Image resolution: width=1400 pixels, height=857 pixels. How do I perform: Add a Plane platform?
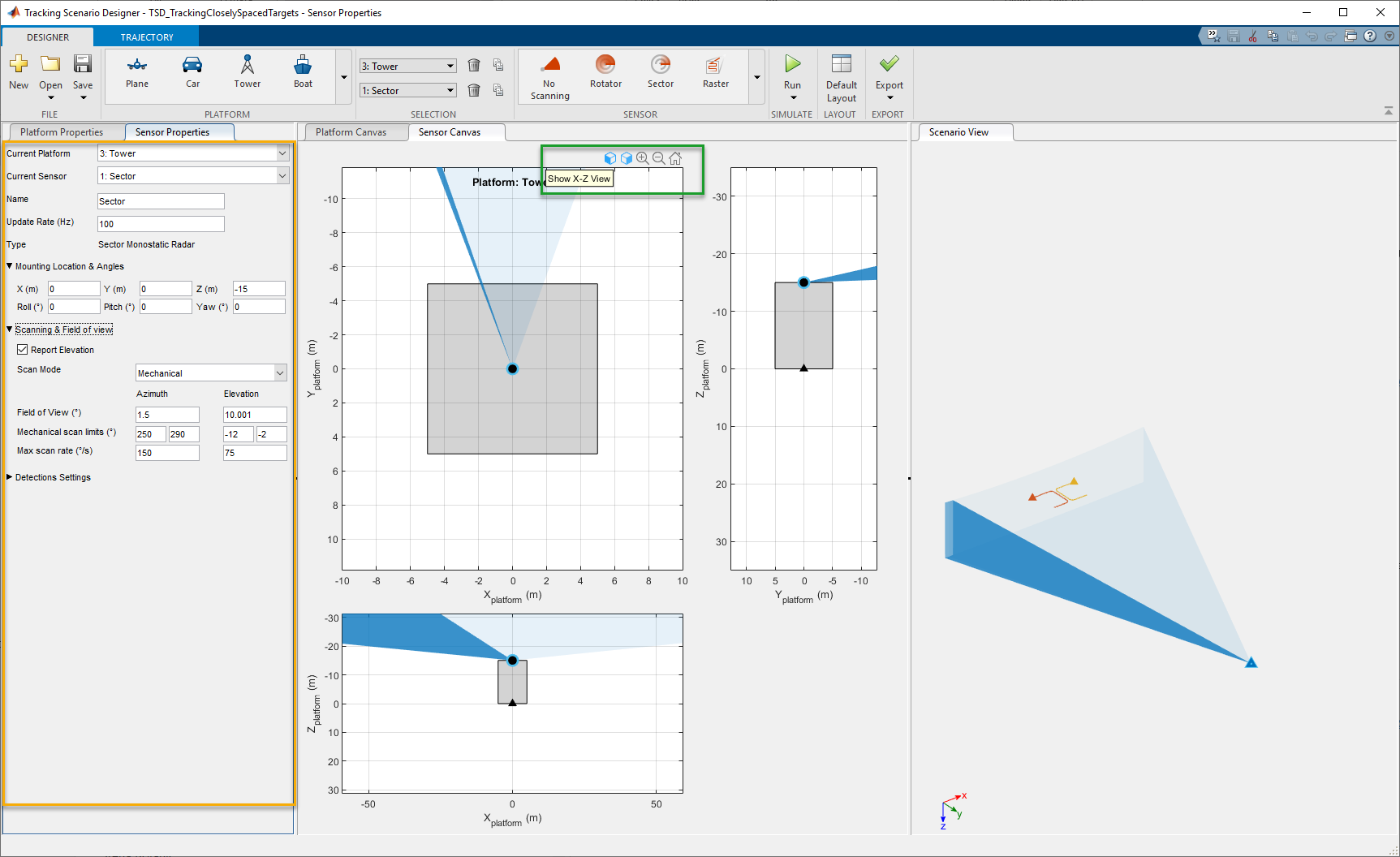click(137, 72)
